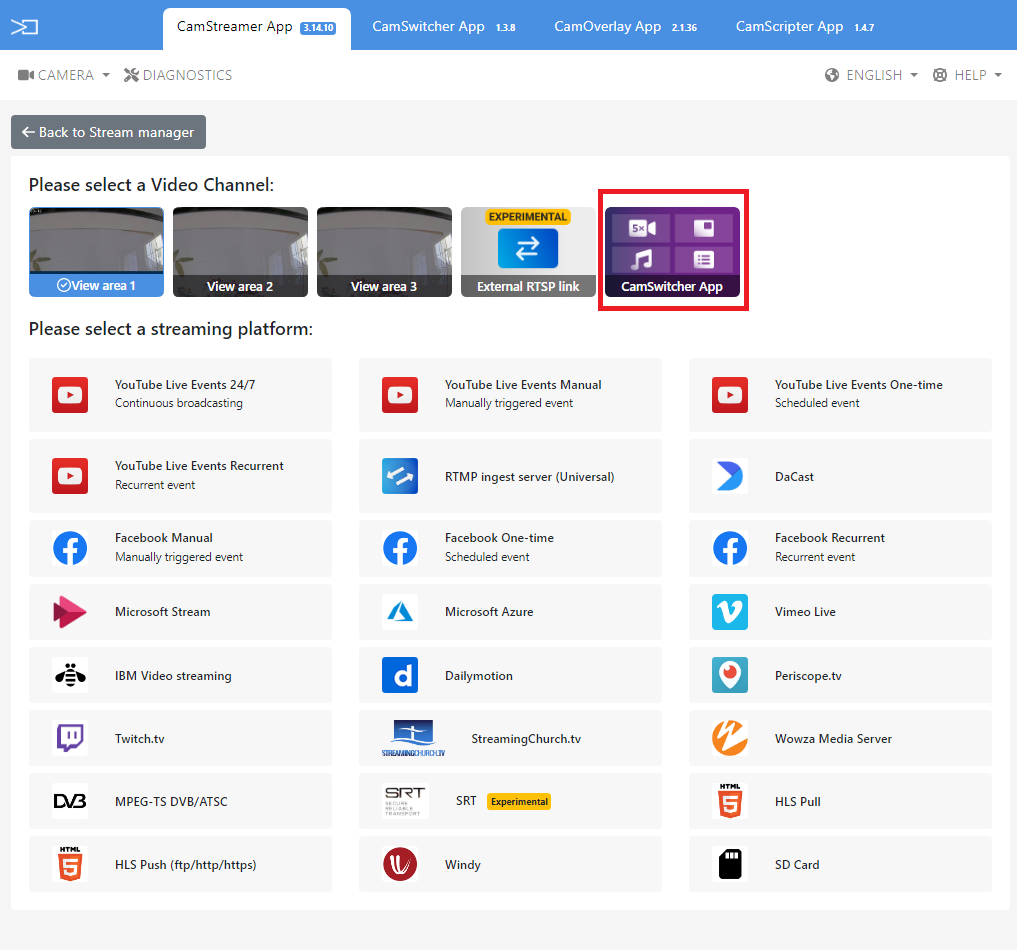Choose the Periscope.tv icon
This screenshot has width=1017, height=950.
coord(730,676)
